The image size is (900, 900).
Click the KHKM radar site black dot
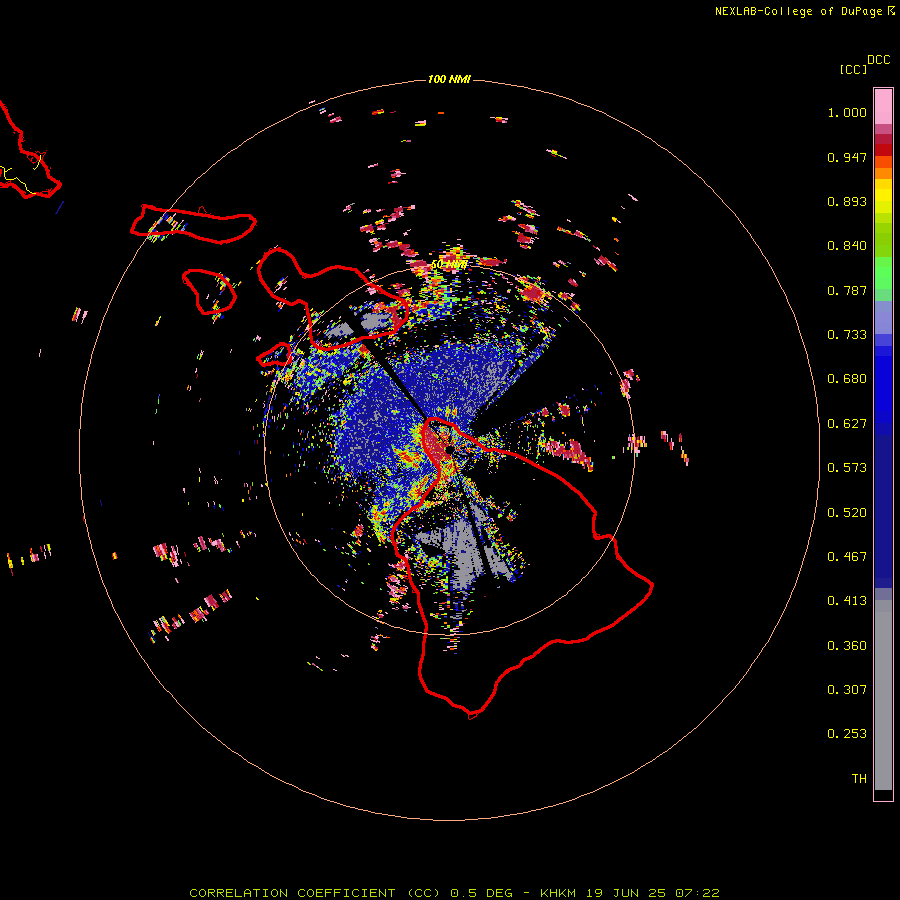coord(449,450)
